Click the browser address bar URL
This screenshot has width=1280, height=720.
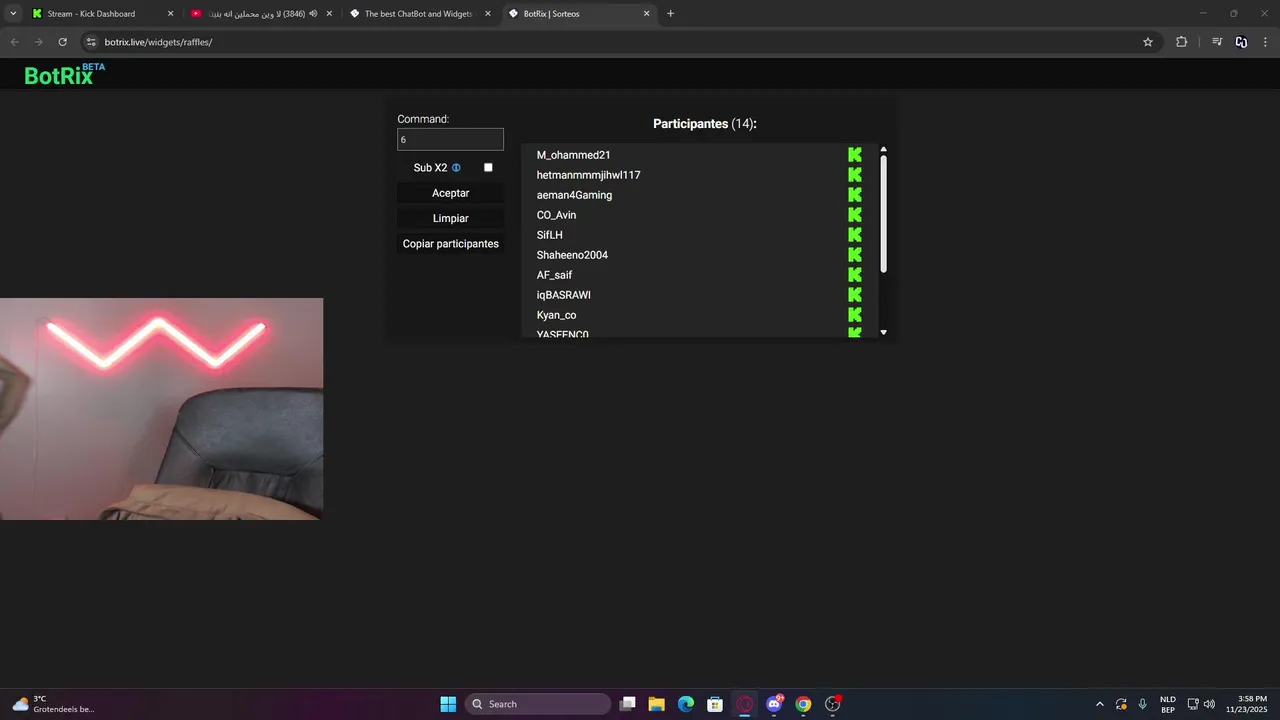point(158,42)
